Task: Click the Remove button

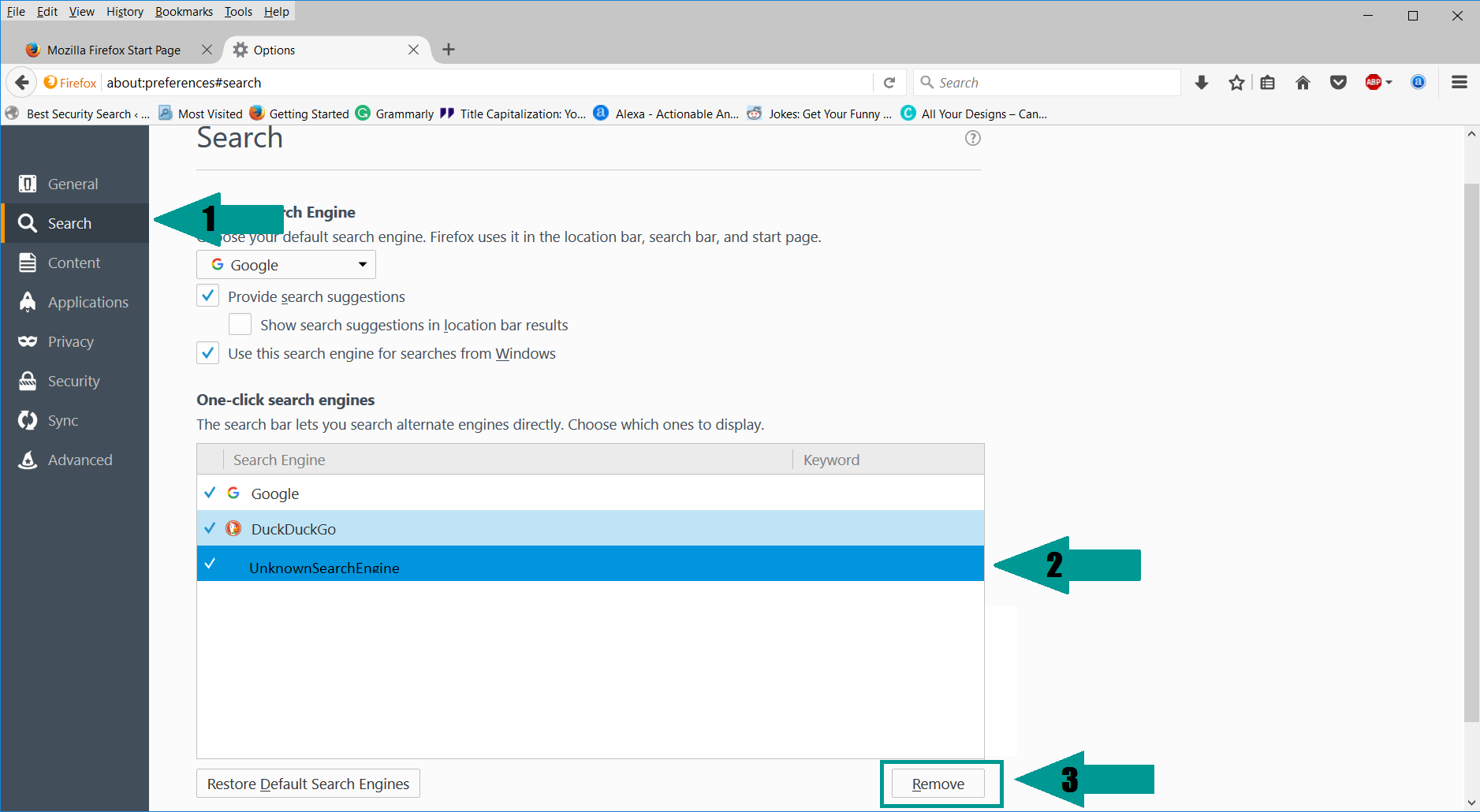Action: pyautogui.click(x=938, y=784)
